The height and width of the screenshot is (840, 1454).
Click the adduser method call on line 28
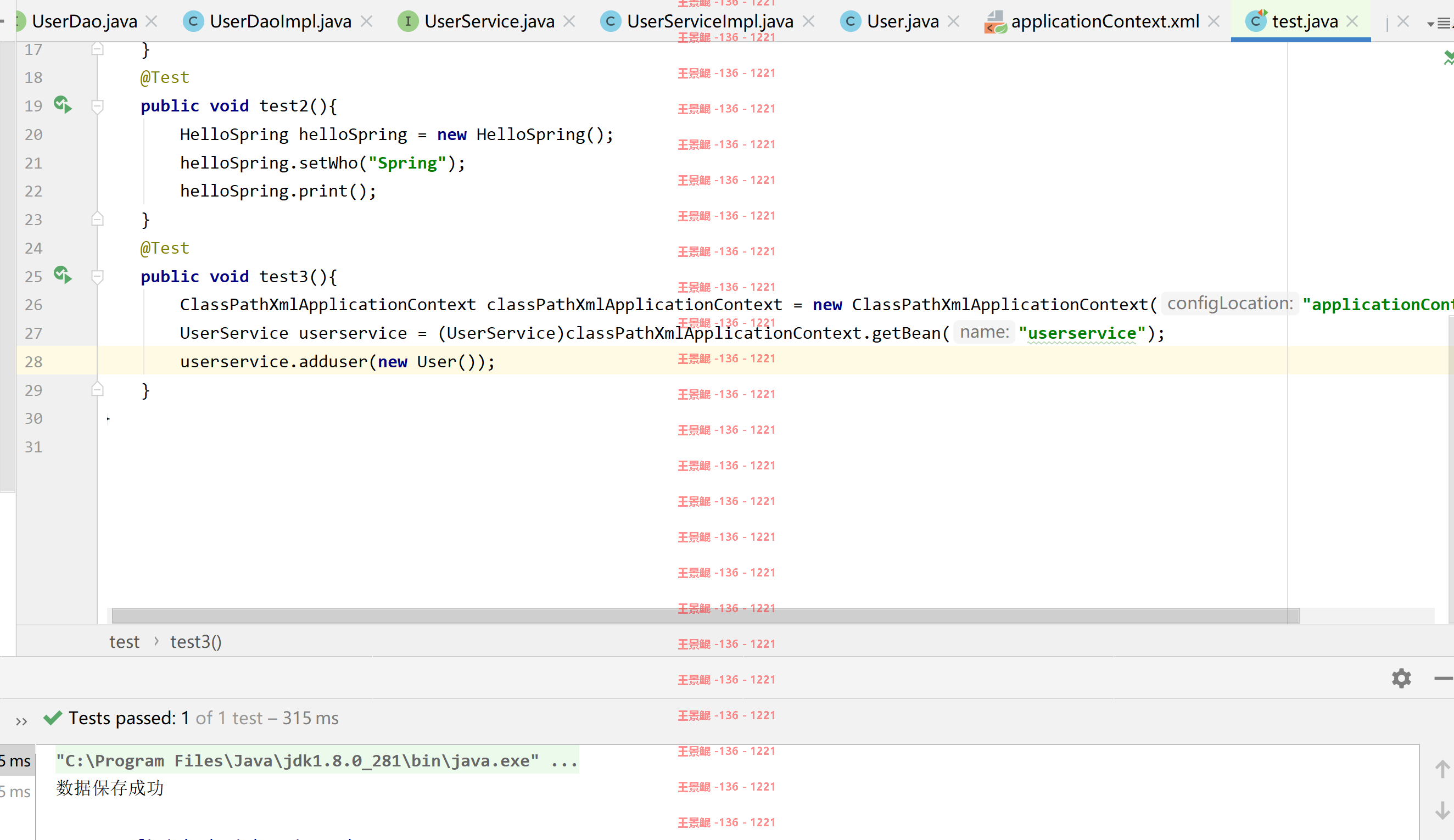pos(333,362)
